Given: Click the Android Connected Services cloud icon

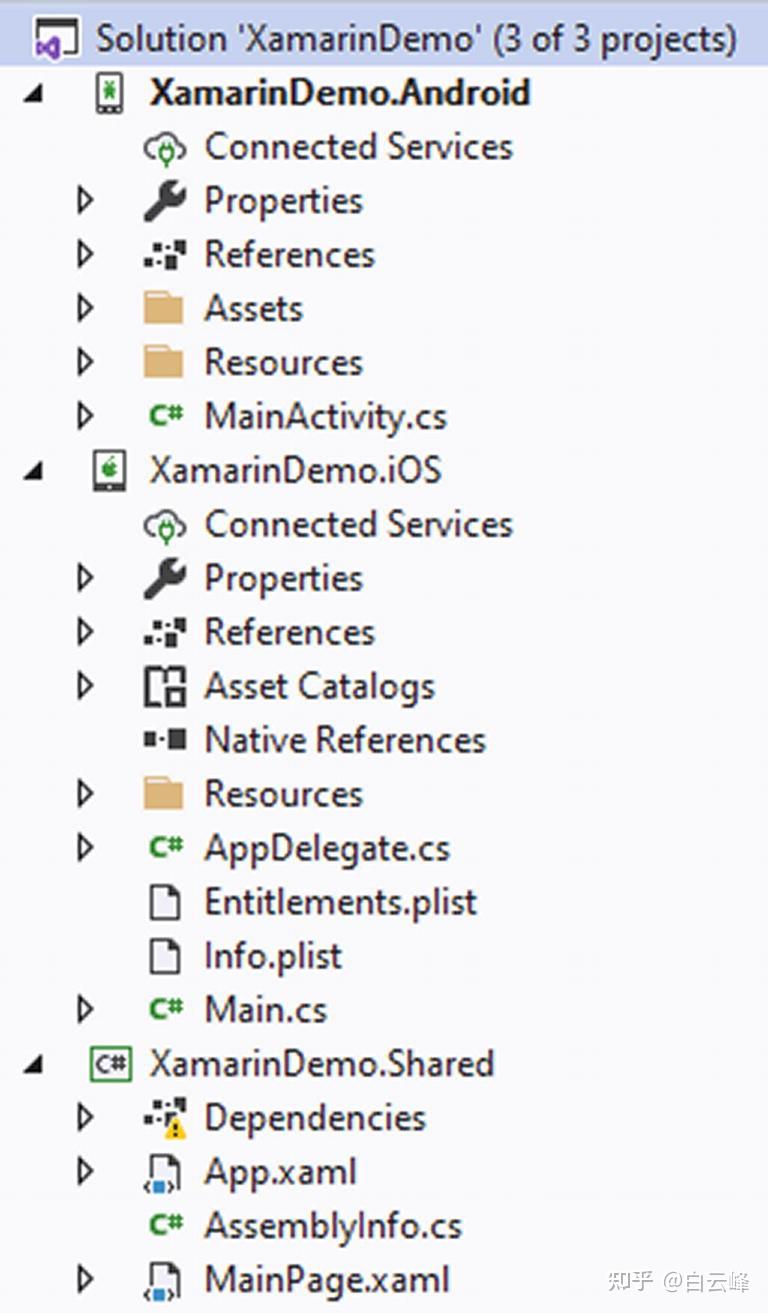Looking at the screenshot, I should point(164,148).
